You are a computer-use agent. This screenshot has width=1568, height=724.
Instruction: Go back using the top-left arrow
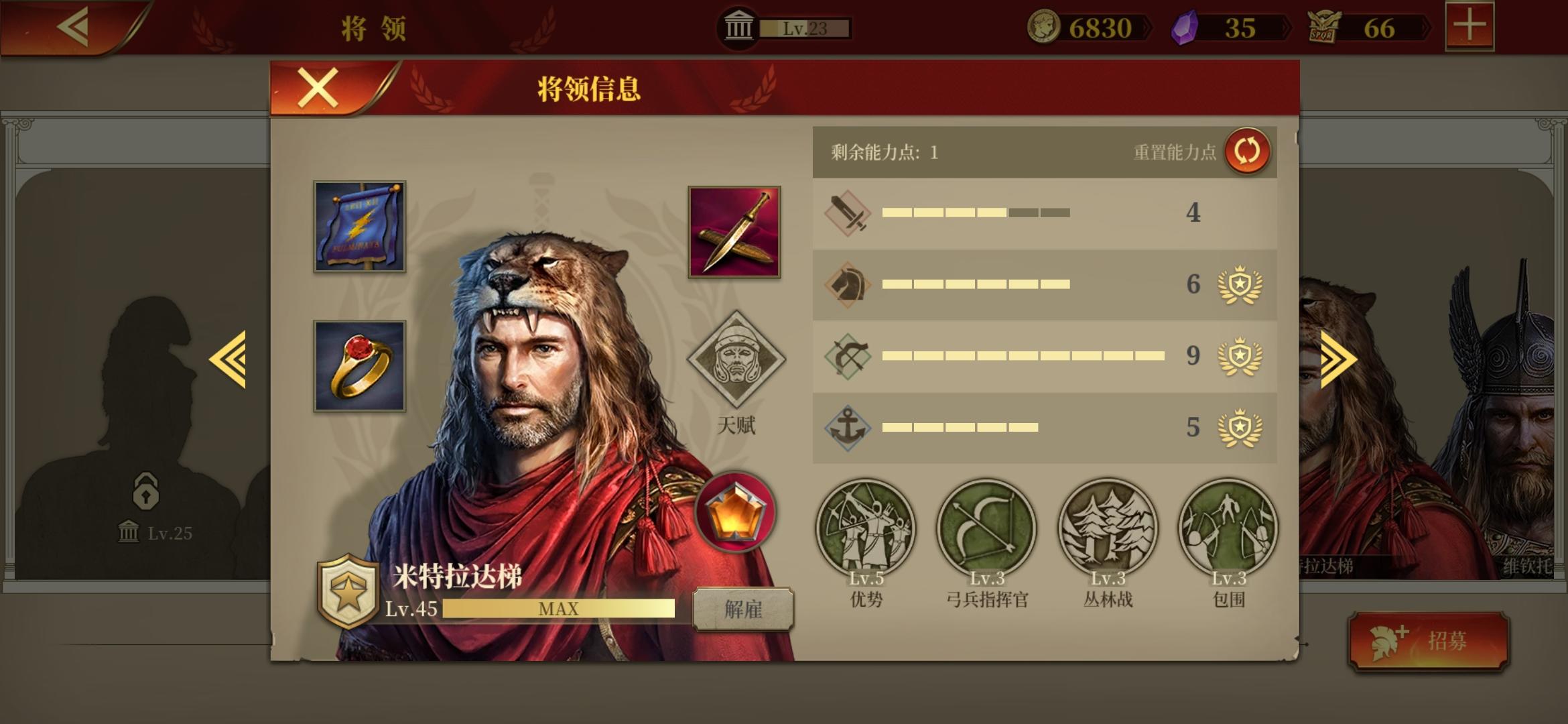pos(72,27)
